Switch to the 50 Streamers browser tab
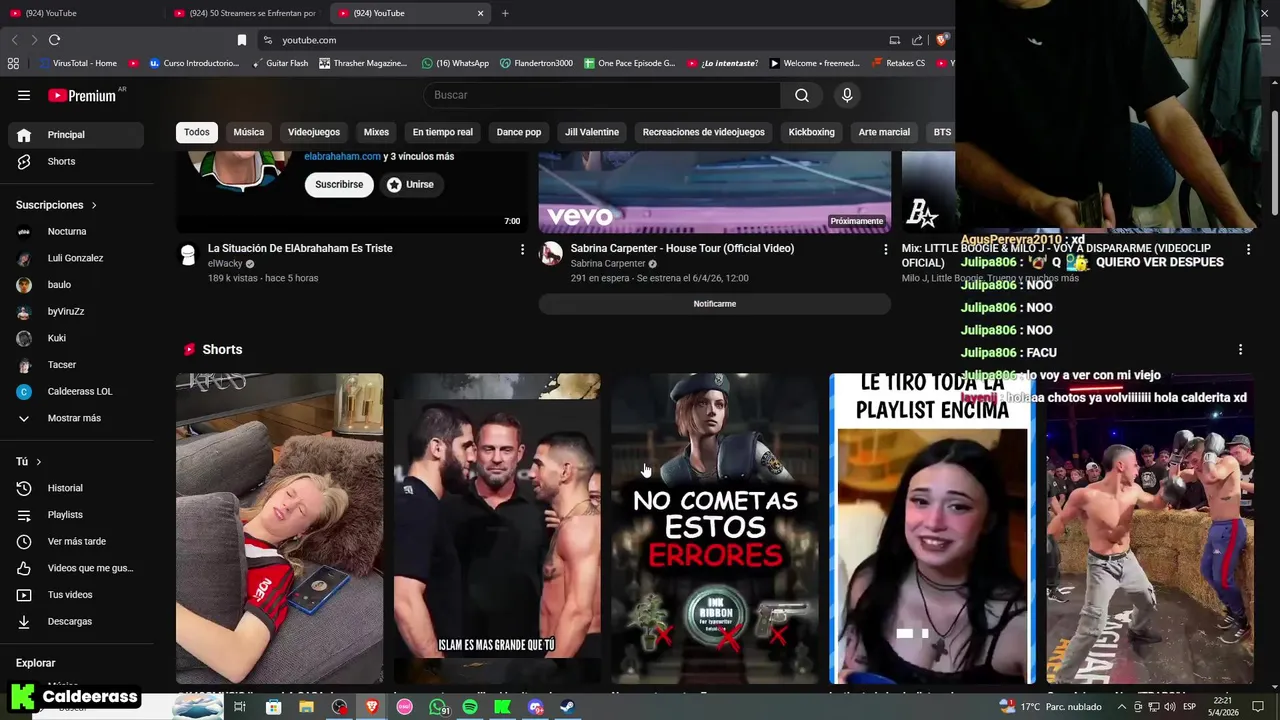This screenshot has width=1280, height=720. click(x=245, y=13)
